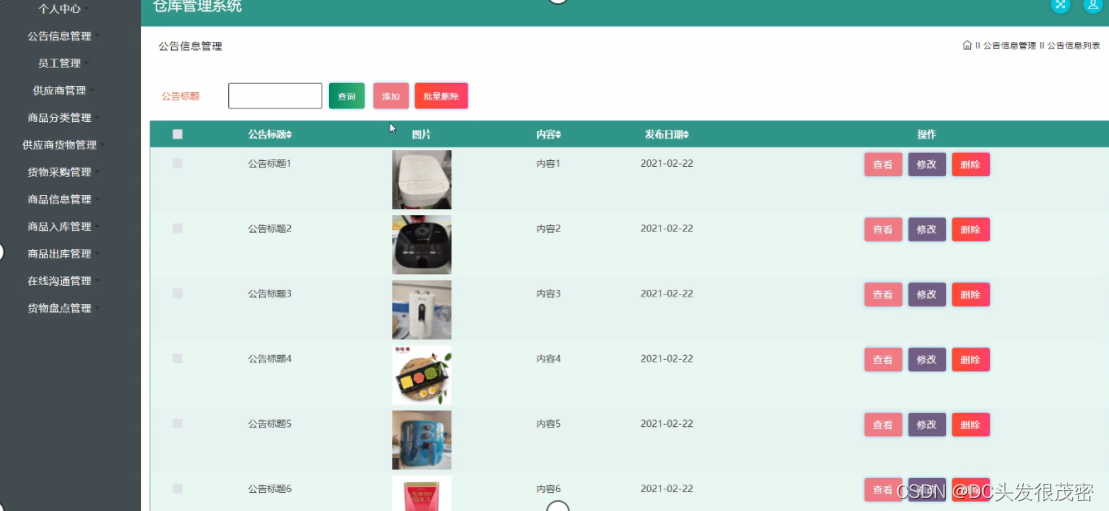
Task: Open 在线沟通管理 in the sidebar
Action: click(x=59, y=281)
